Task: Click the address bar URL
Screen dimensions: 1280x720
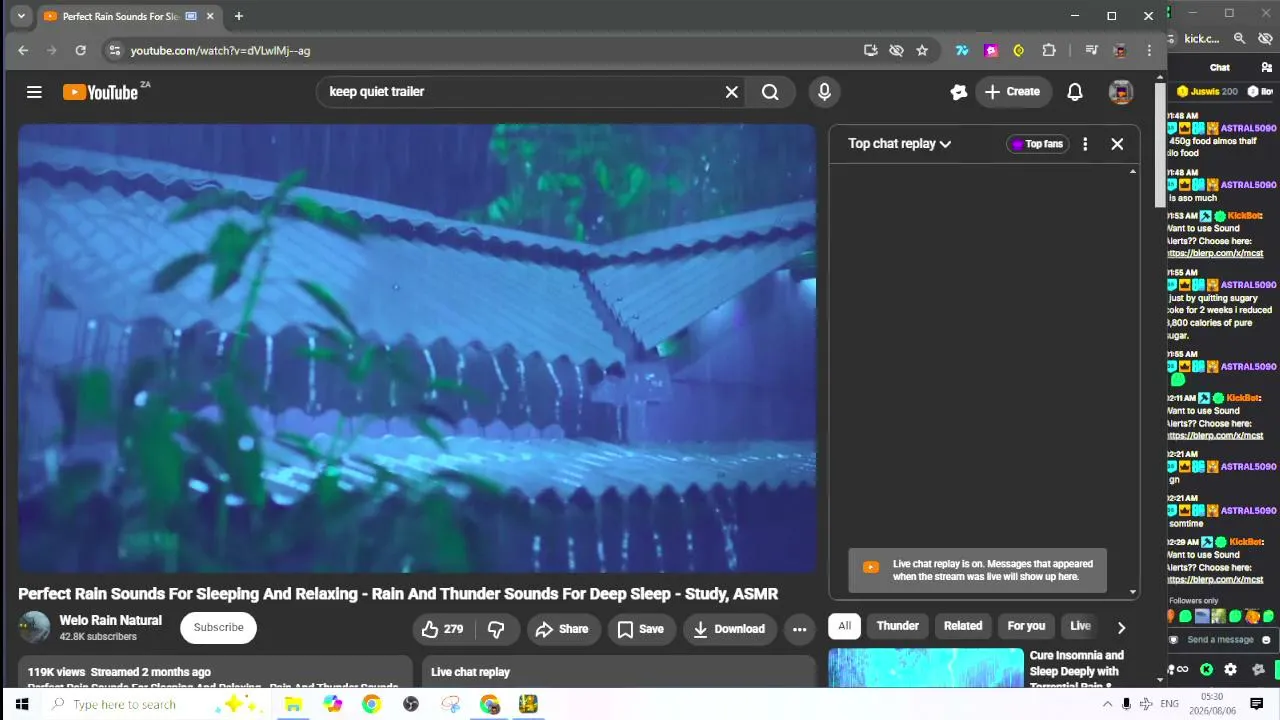Action: tap(220, 50)
